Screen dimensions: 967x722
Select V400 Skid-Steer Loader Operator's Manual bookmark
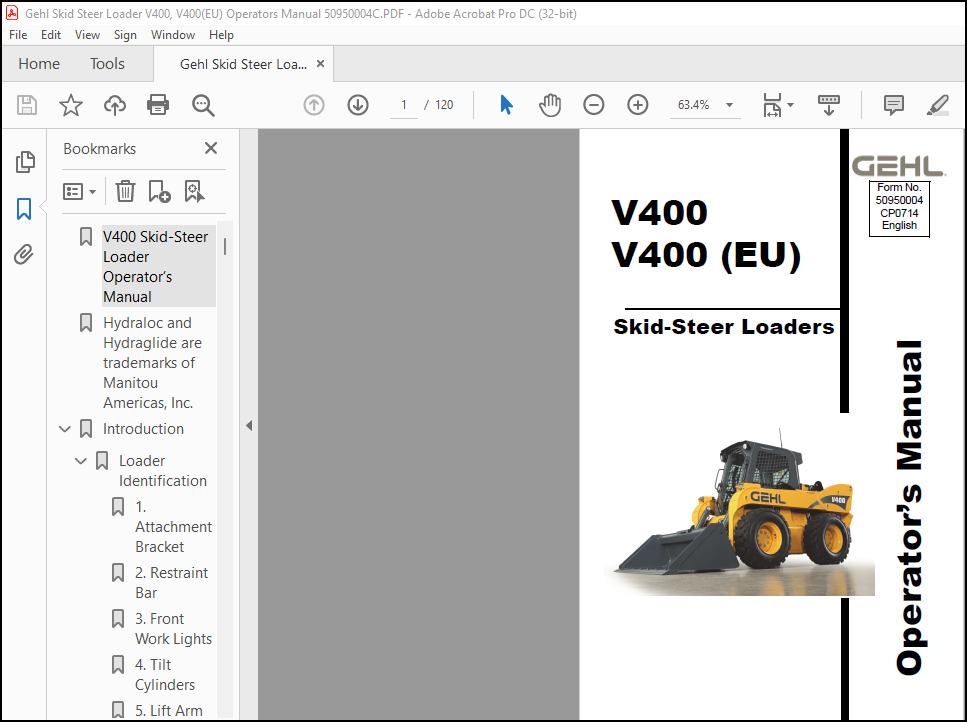pyautogui.click(x=158, y=266)
